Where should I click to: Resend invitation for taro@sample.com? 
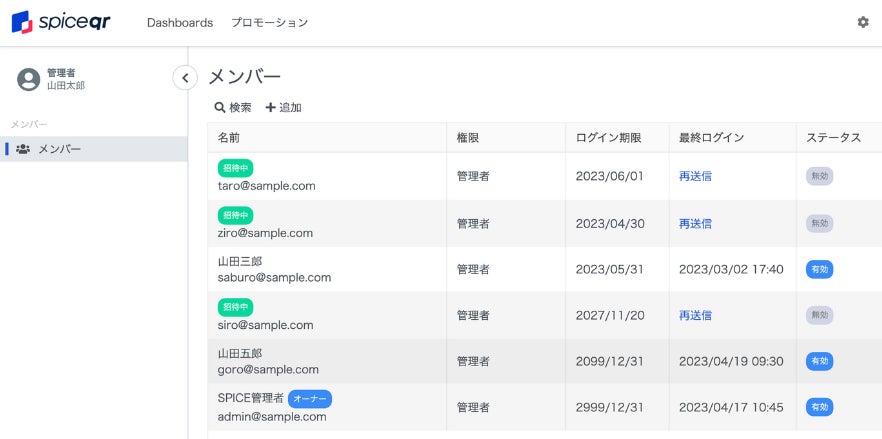pyautogui.click(x=695, y=176)
